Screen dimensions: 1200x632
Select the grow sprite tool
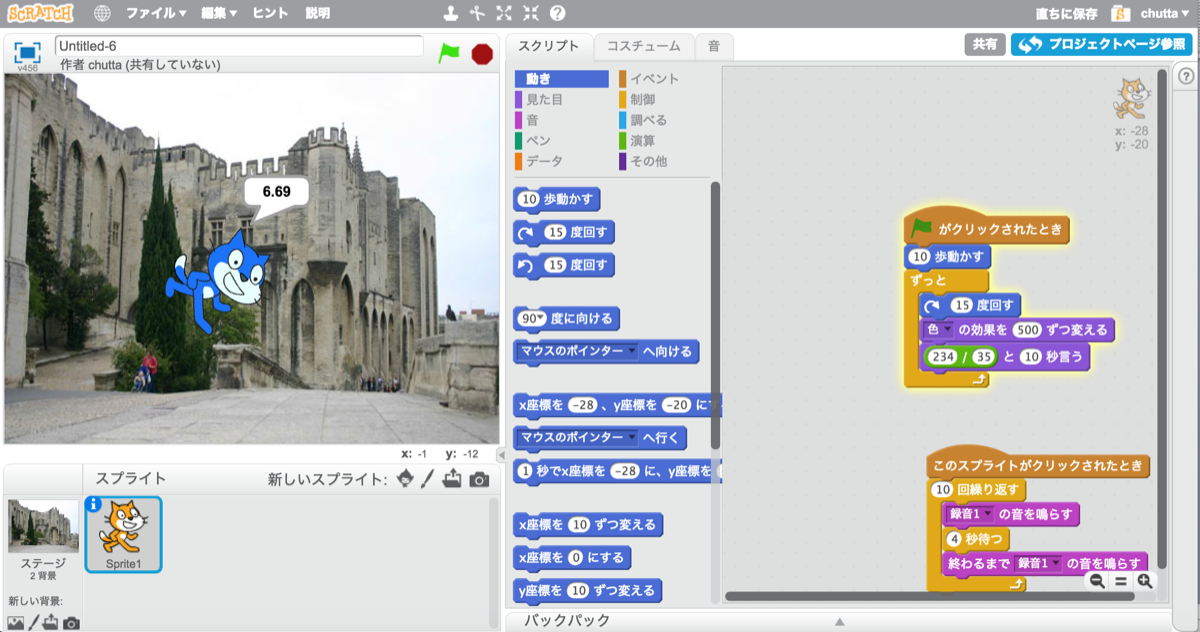click(x=504, y=14)
